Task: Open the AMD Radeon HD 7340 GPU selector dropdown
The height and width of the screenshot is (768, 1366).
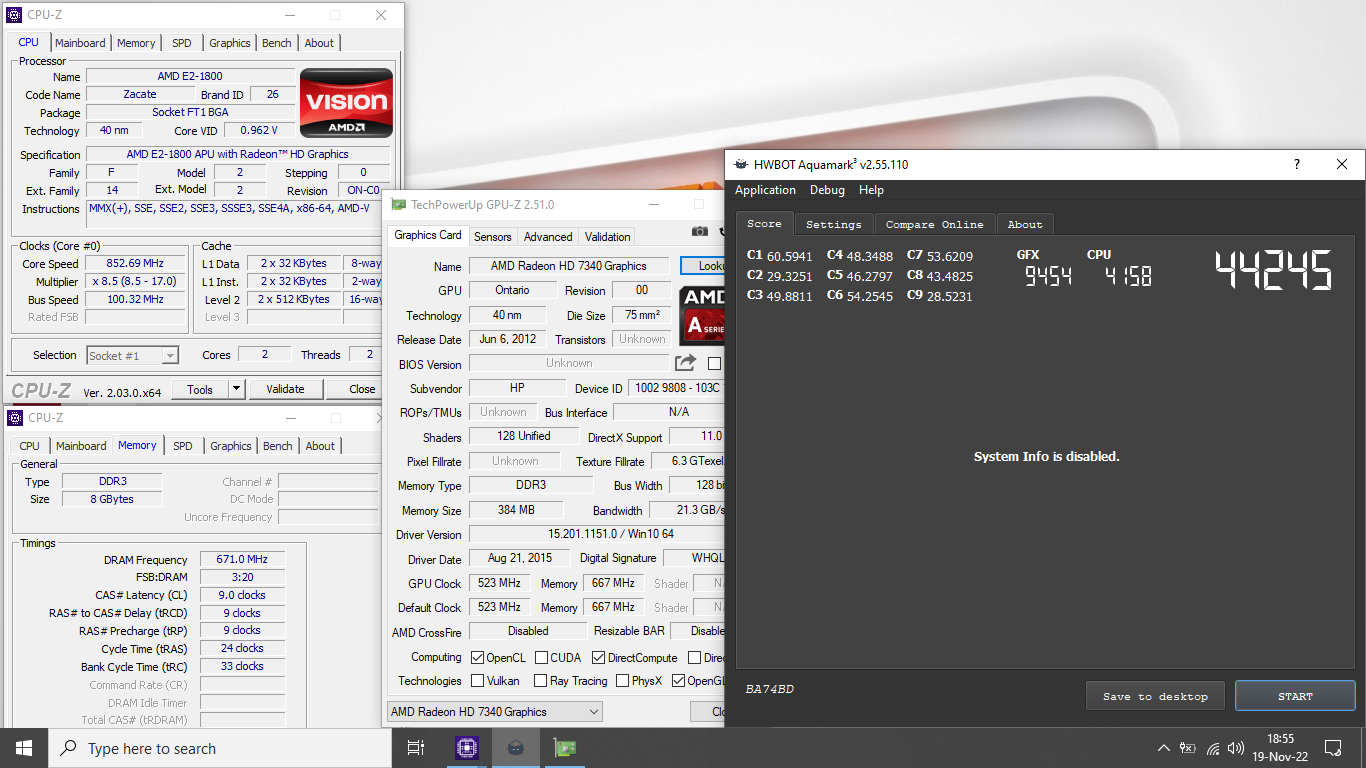Action: pos(495,712)
